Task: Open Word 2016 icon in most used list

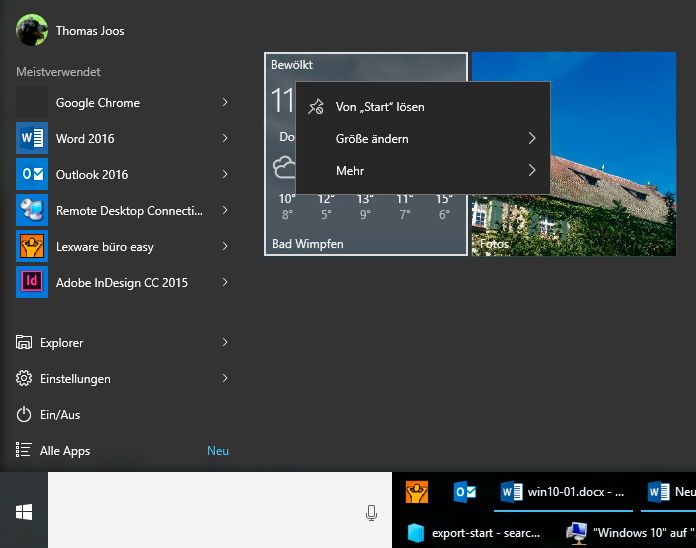Action: click(32, 138)
